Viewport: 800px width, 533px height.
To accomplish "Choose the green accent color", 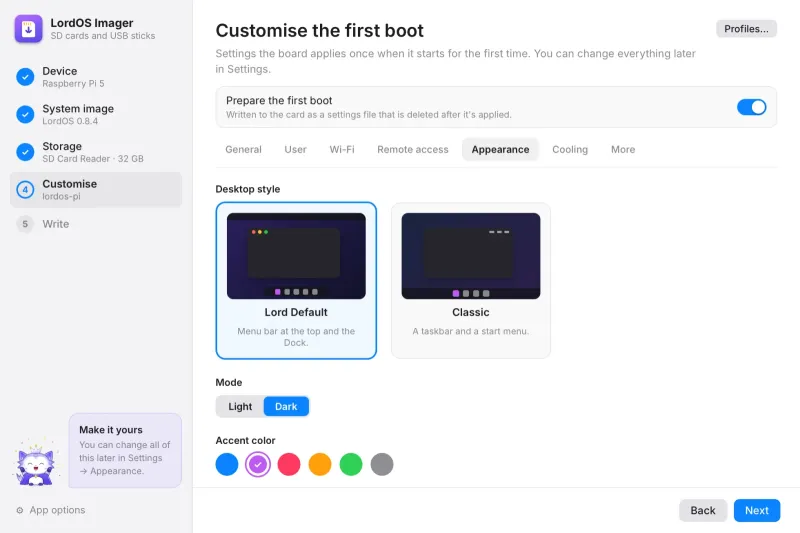I will coord(351,465).
